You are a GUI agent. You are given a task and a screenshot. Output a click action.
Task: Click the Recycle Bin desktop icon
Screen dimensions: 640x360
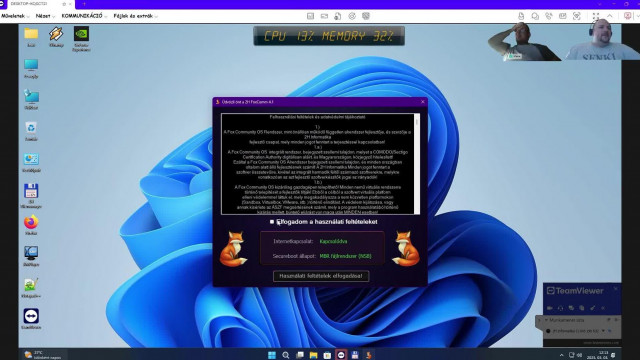[x=31, y=131]
